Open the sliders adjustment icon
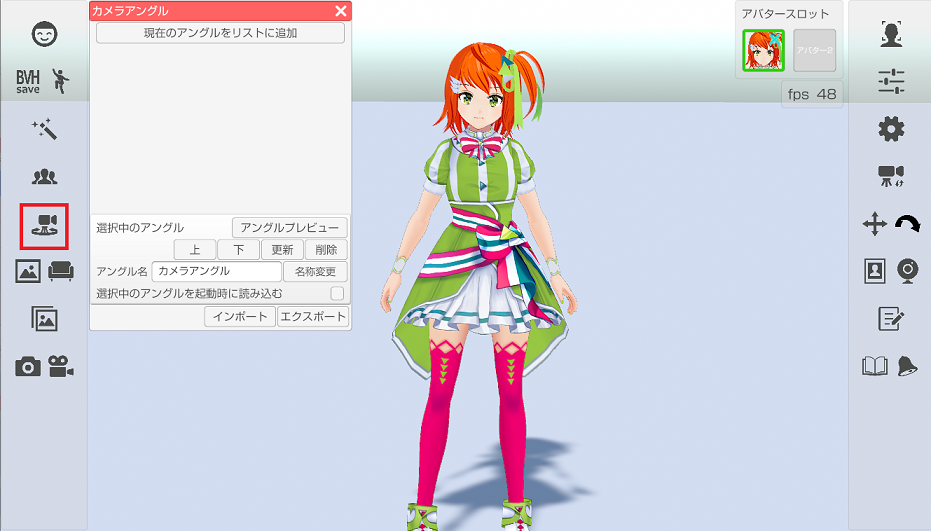 coord(891,81)
